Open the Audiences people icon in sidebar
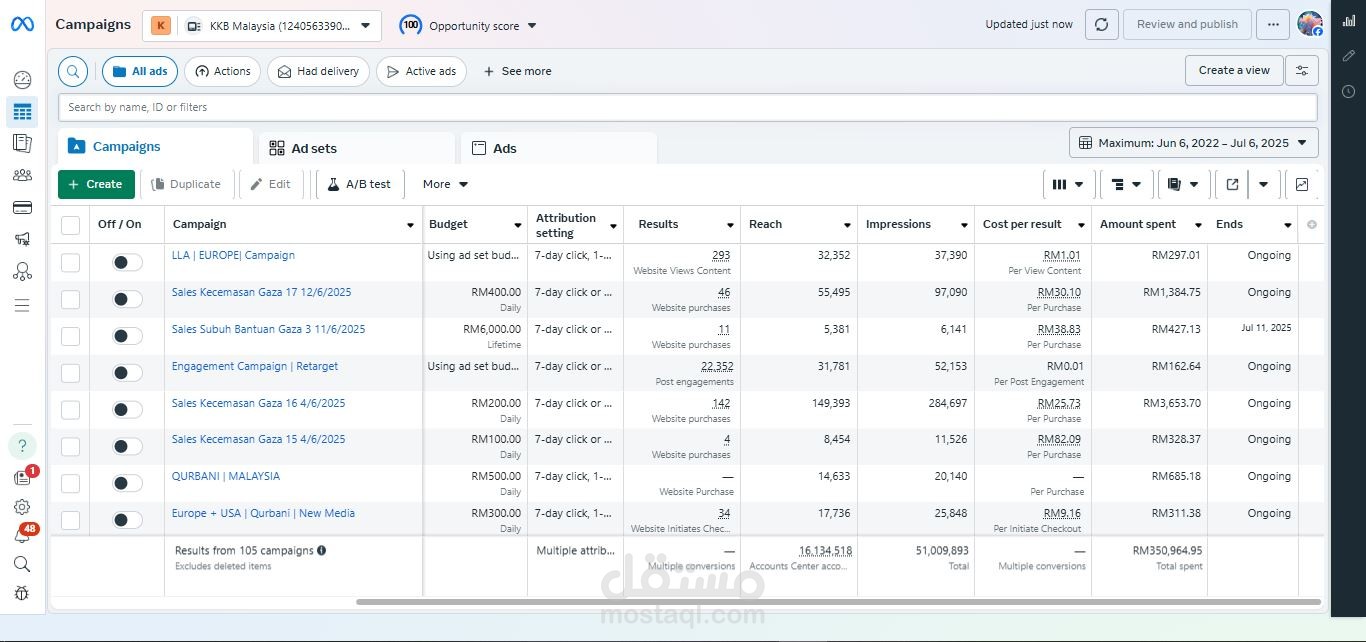The width and height of the screenshot is (1366, 642). (22, 175)
